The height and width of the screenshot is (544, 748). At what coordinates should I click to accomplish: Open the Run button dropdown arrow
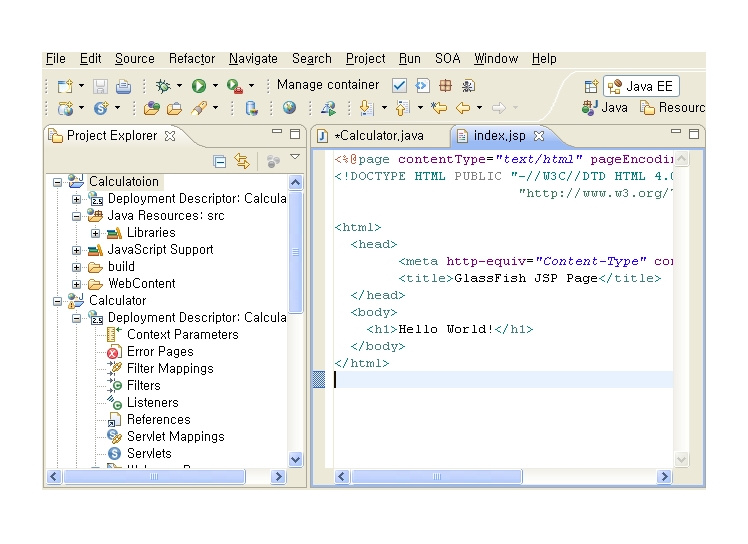214,86
